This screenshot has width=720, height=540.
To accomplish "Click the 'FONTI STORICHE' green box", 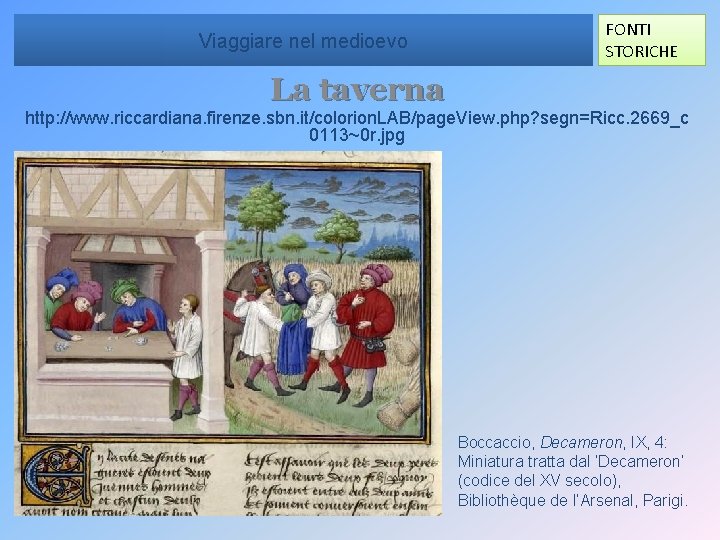I will pos(652,40).
